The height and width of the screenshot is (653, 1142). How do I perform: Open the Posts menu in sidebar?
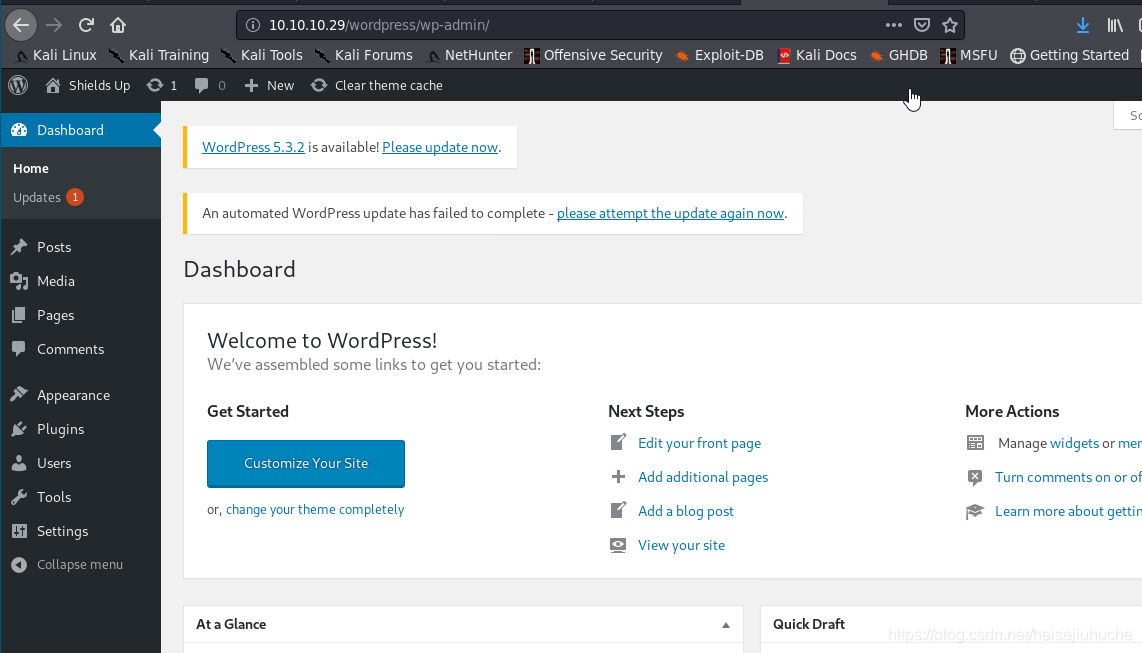coord(80,248)
